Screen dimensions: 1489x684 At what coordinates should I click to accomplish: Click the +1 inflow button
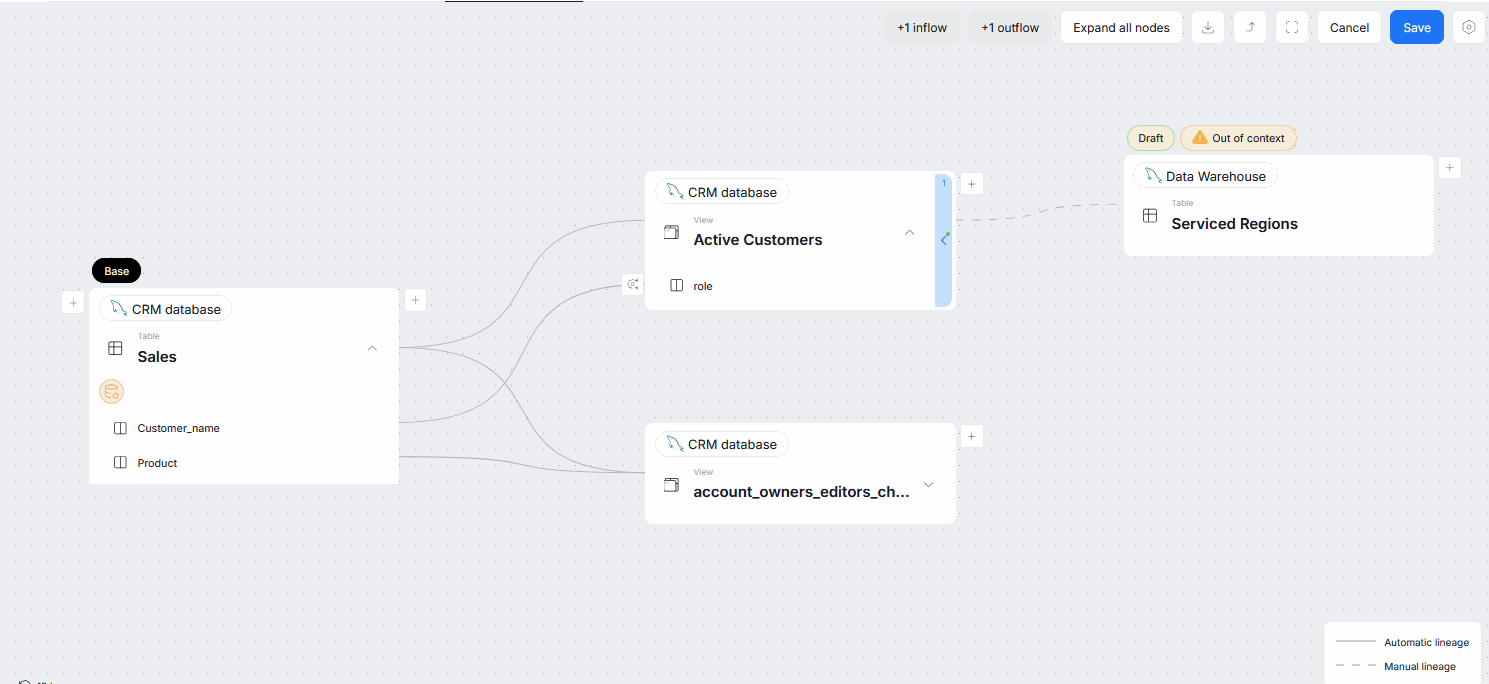[x=921, y=28]
